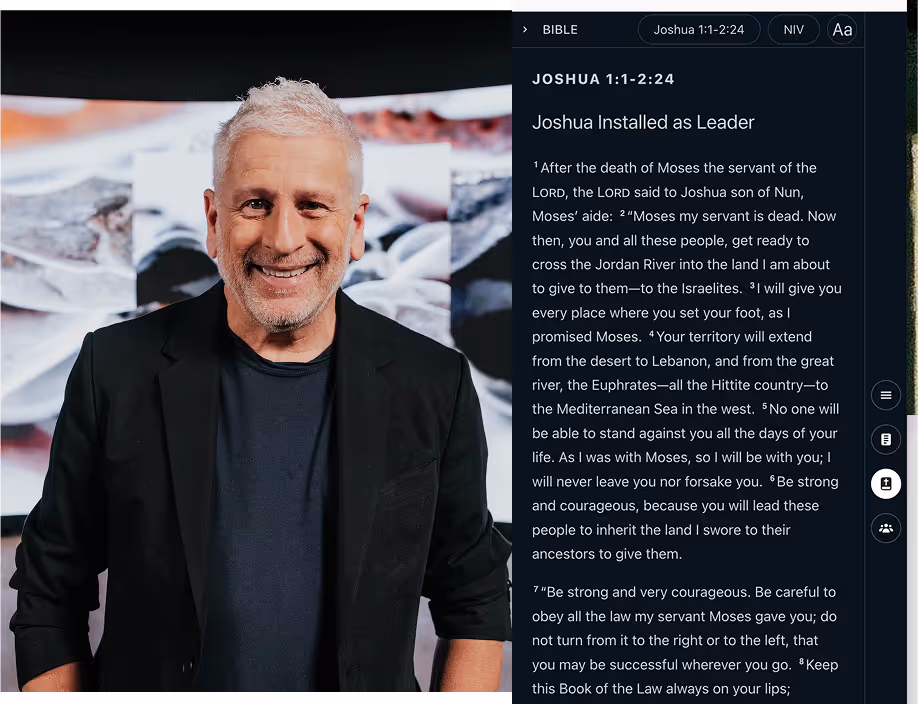The image size is (918, 704).
Task: Open the notes document sidebar icon
Action: click(886, 439)
